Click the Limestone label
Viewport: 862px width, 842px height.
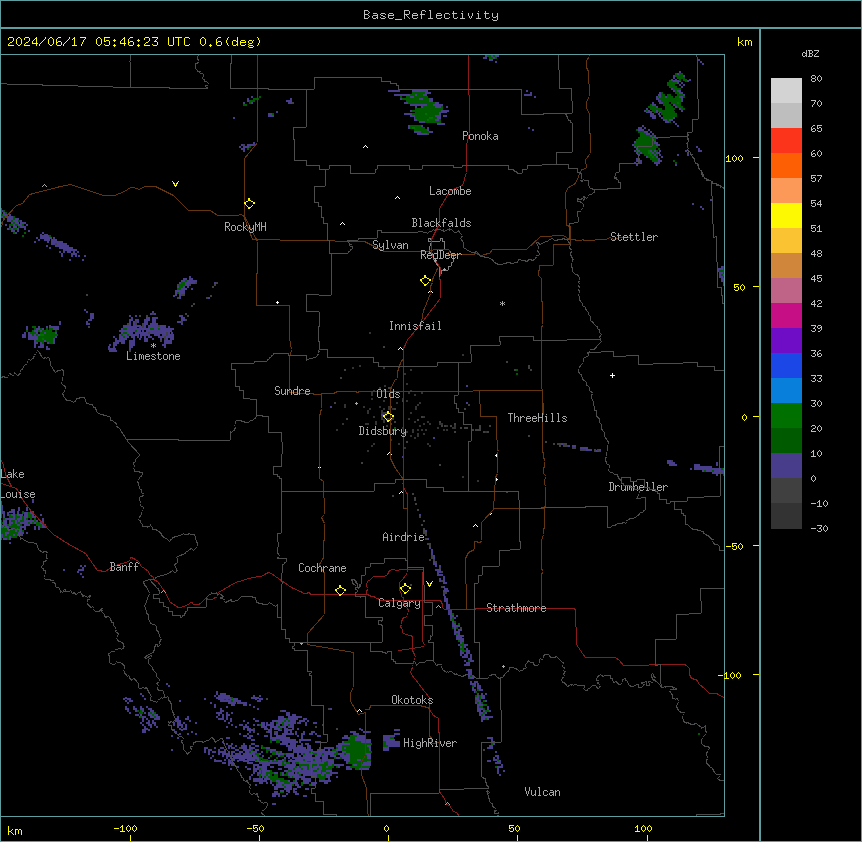tap(153, 356)
